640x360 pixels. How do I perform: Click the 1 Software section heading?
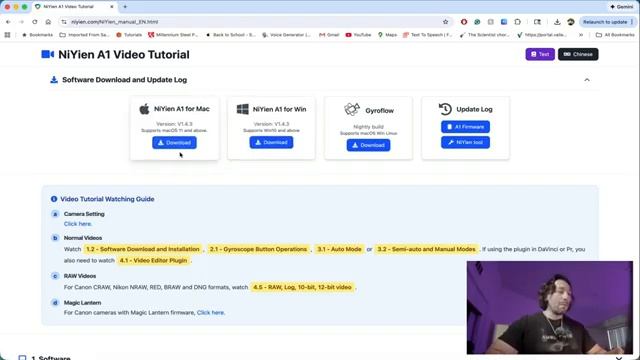tap(51, 358)
